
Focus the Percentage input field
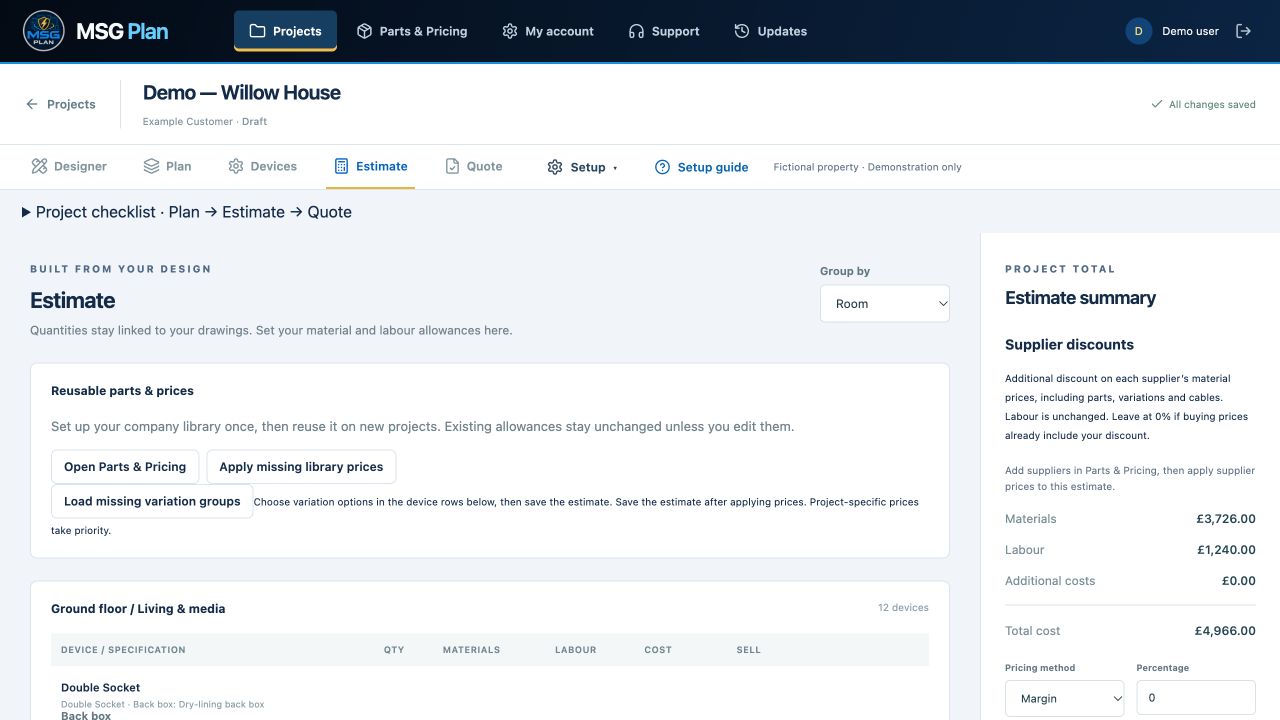click(1196, 698)
